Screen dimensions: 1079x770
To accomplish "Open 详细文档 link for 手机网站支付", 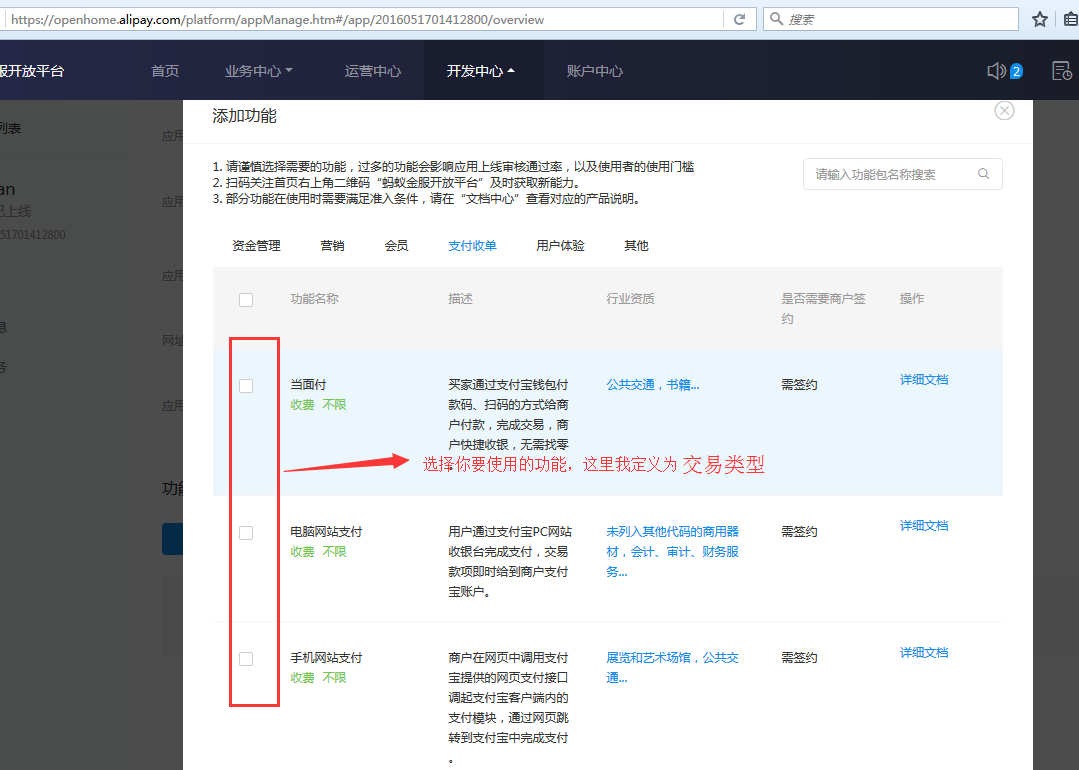I will (x=923, y=652).
